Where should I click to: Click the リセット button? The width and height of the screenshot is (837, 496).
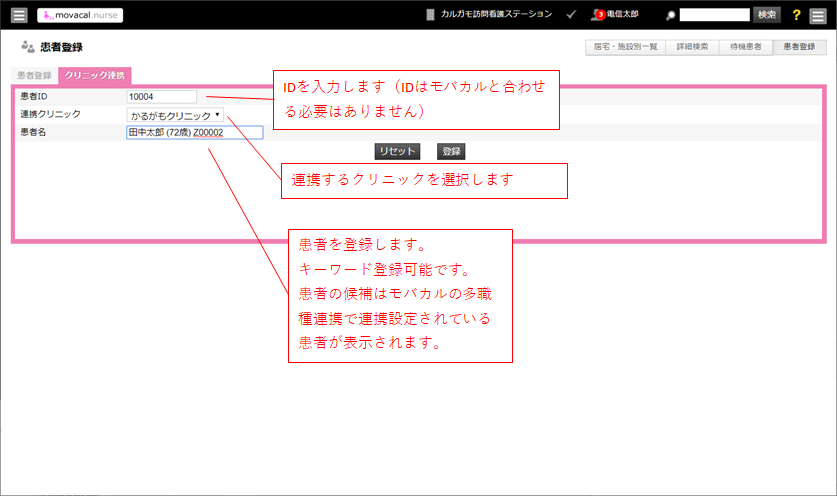coord(397,151)
